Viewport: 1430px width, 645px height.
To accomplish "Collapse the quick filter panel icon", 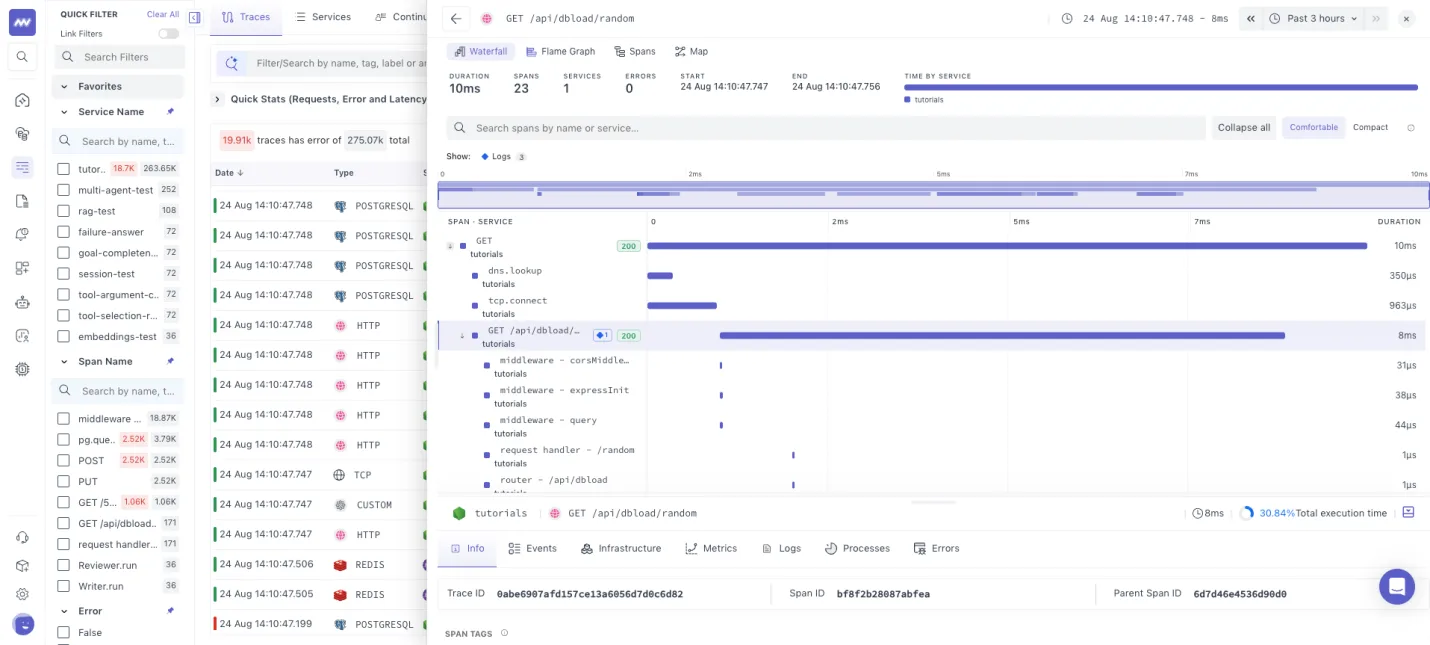I will tap(194, 17).
